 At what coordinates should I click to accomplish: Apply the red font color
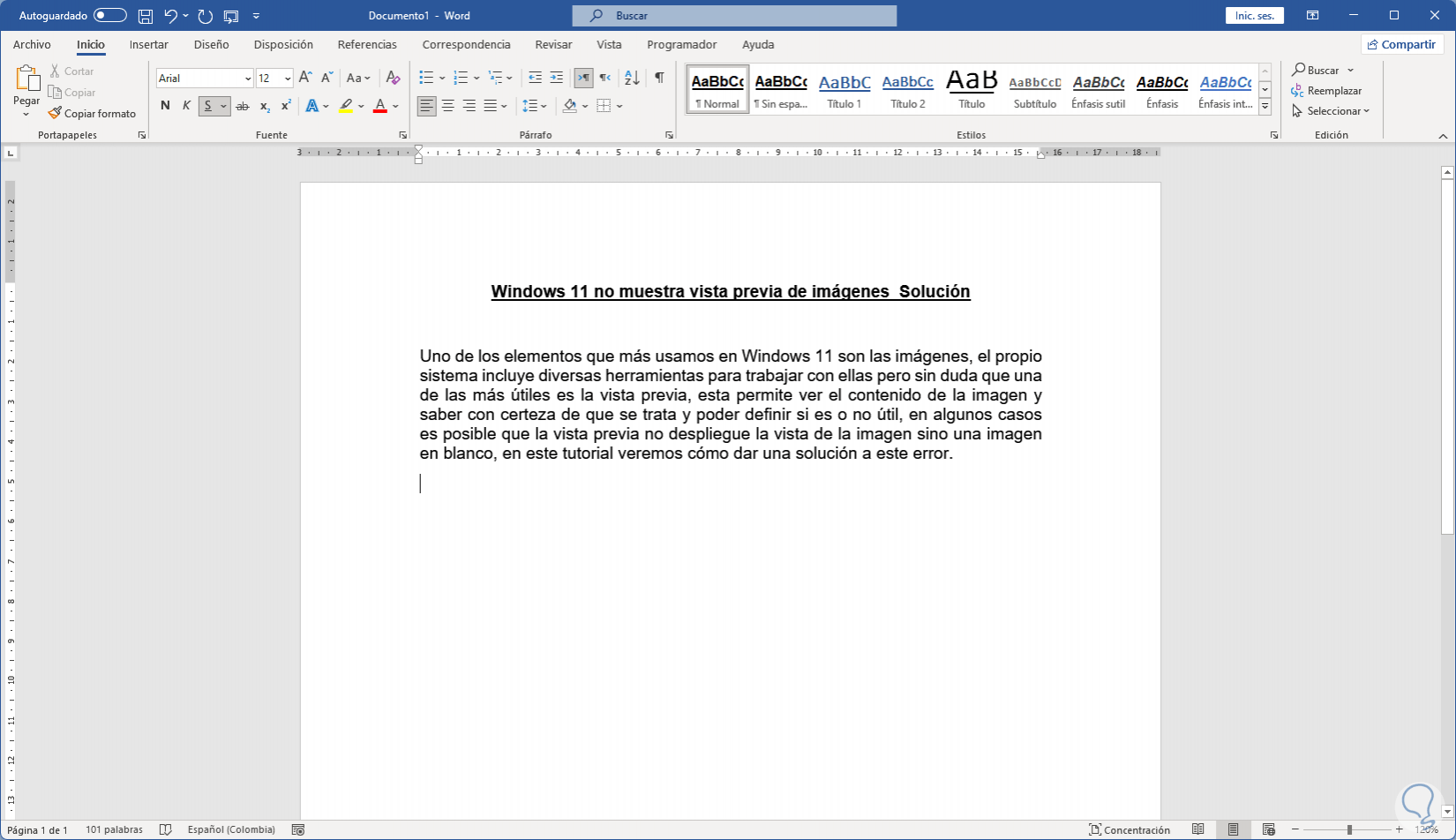pos(380,106)
